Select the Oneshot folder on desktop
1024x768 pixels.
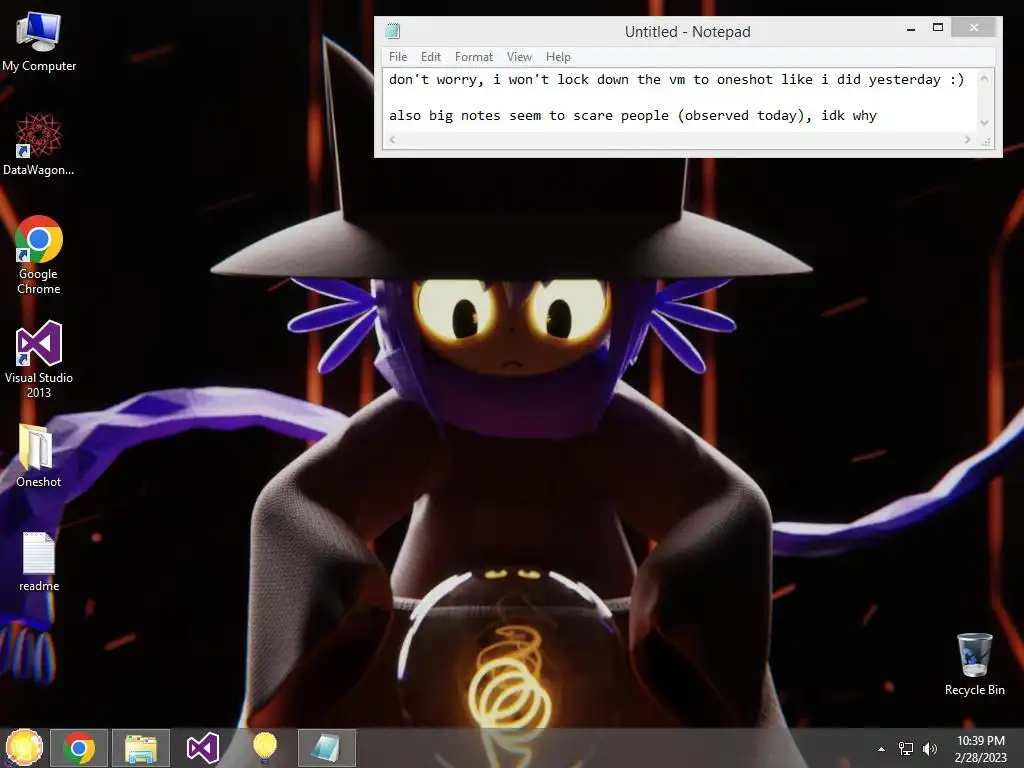coord(39,455)
